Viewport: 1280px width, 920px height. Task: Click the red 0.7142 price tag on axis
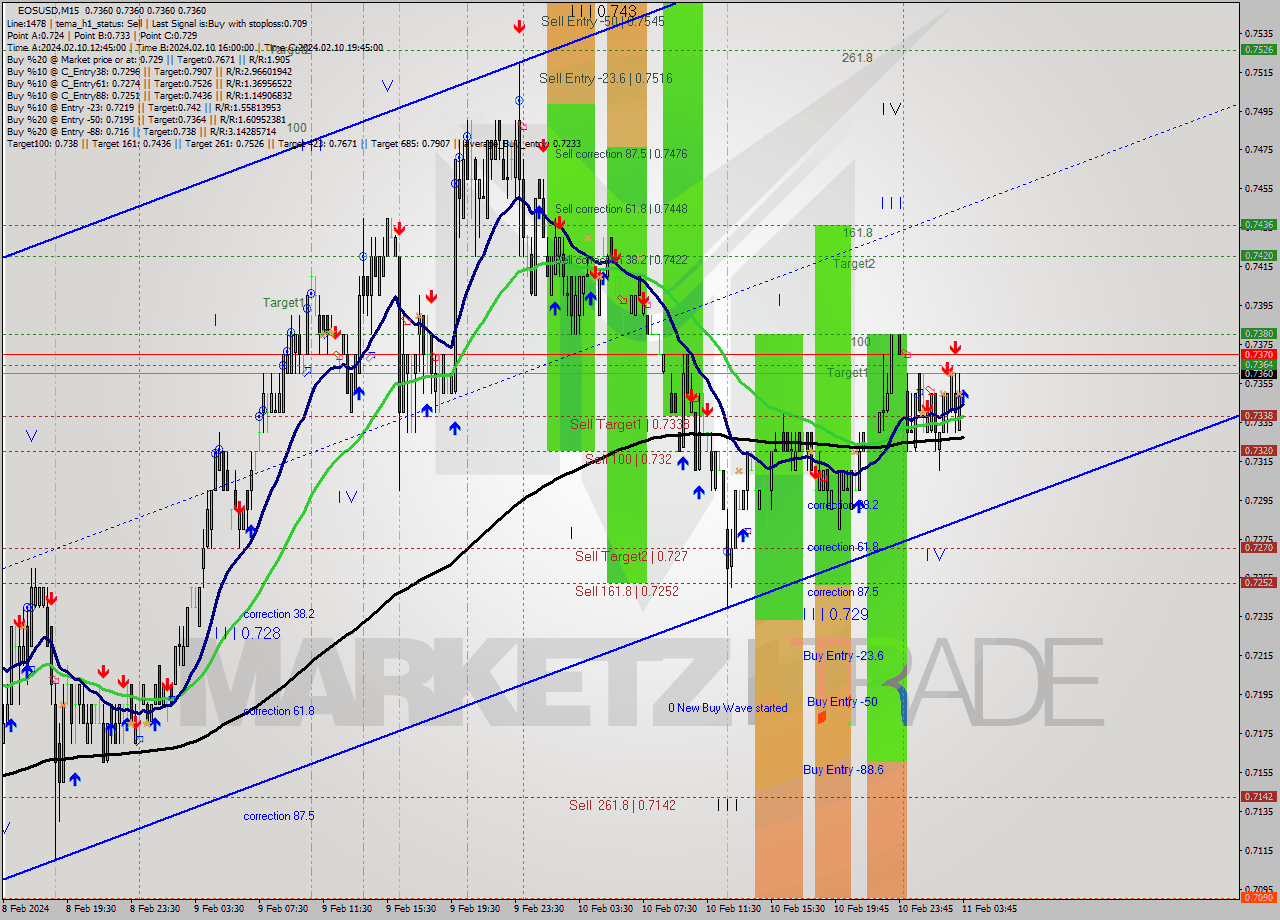pos(1258,797)
